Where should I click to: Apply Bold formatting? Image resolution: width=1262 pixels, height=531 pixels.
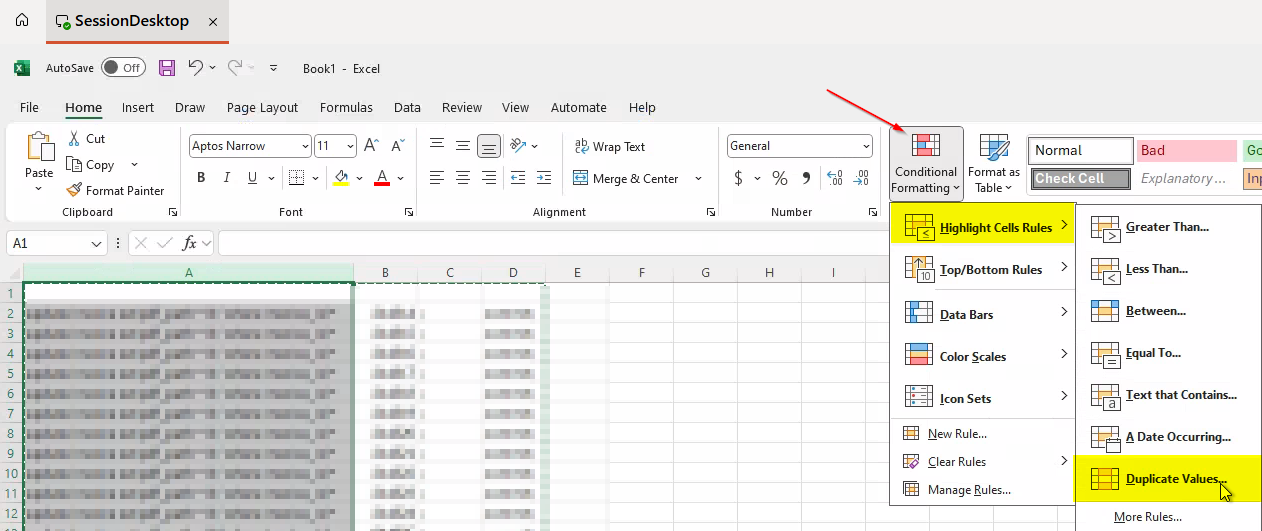click(201, 178)
